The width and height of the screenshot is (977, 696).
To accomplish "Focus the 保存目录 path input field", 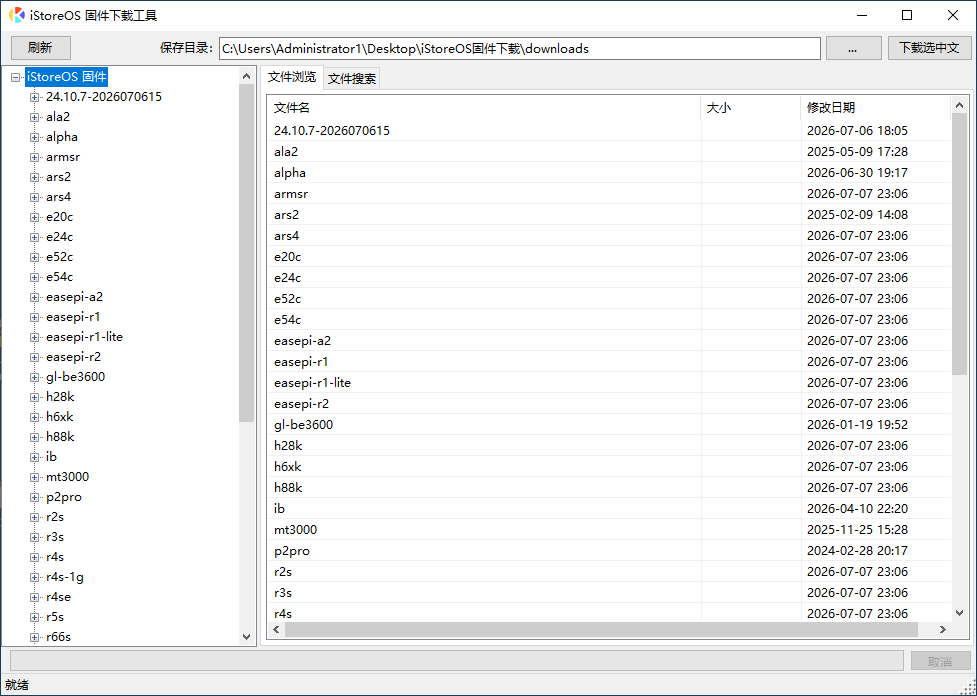I will (520, 49).
